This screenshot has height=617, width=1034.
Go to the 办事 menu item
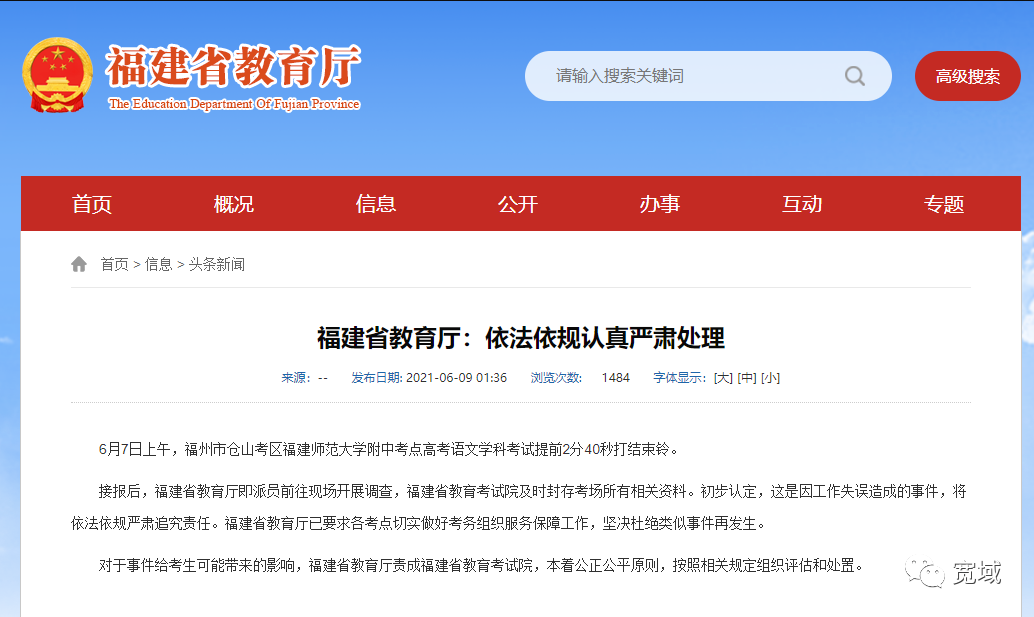click(659, 203)
